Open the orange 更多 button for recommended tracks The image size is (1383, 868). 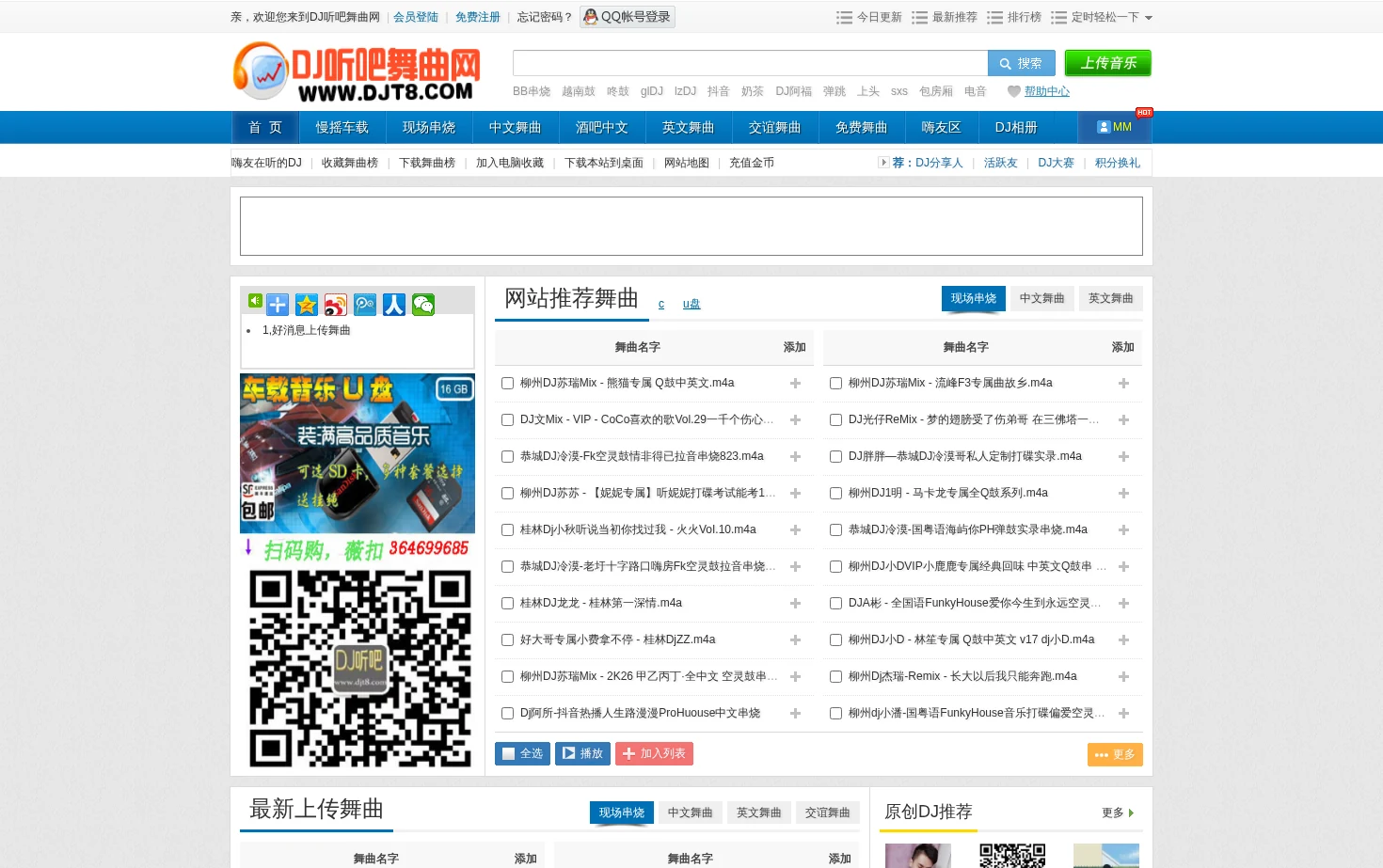coord(1115,755)
